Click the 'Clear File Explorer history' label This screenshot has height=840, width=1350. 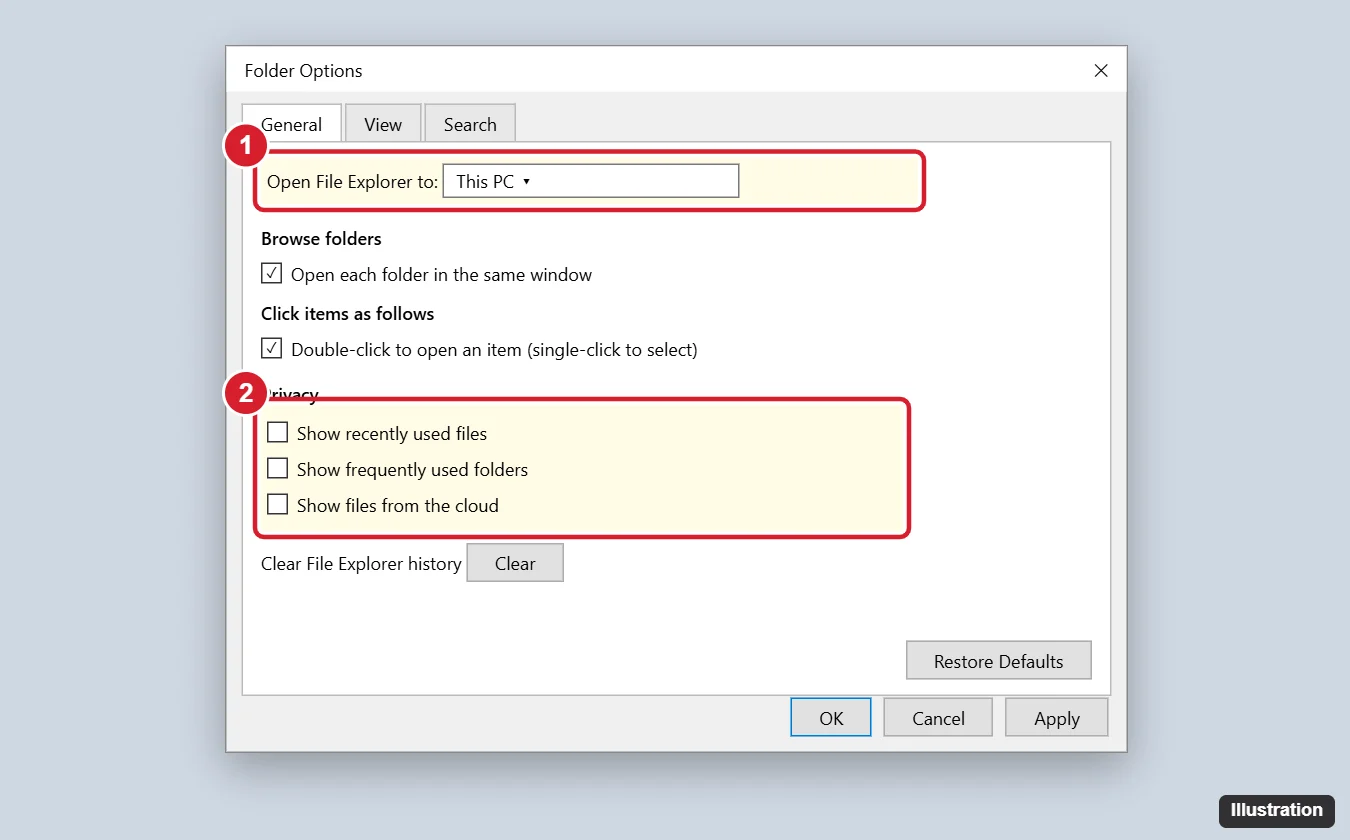[361, 564]
